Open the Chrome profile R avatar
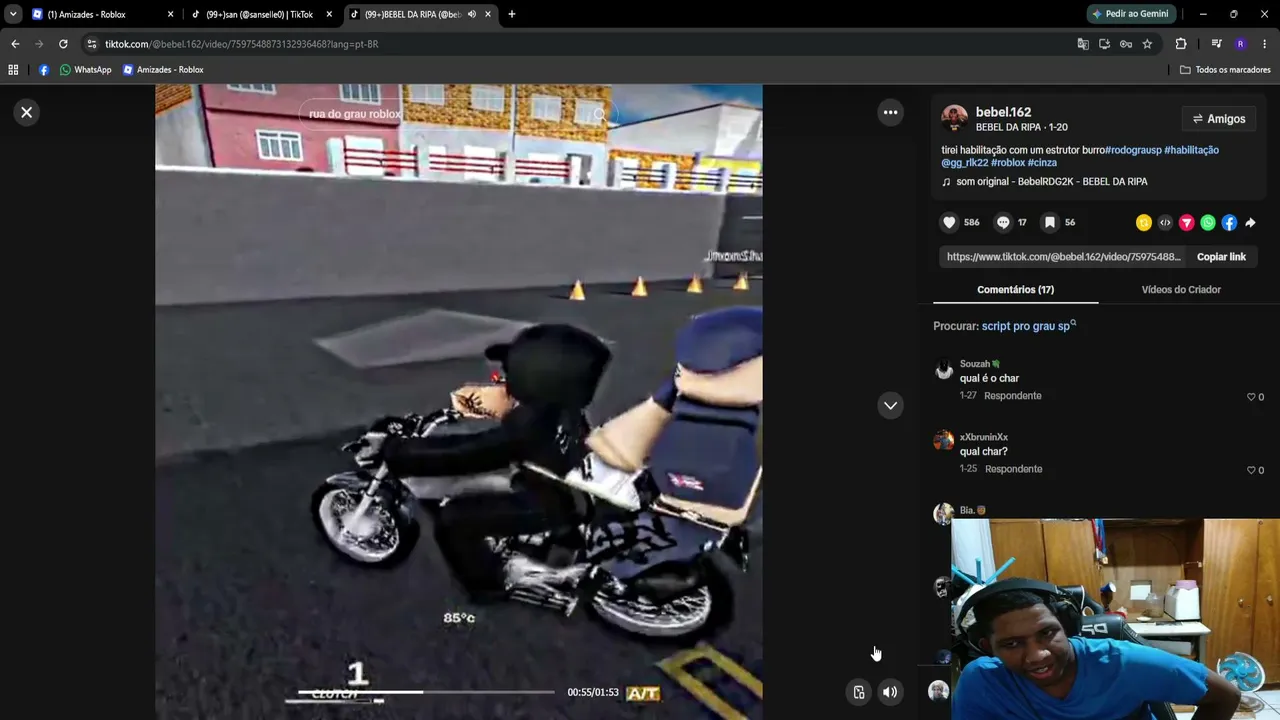 pos(1240,44)
